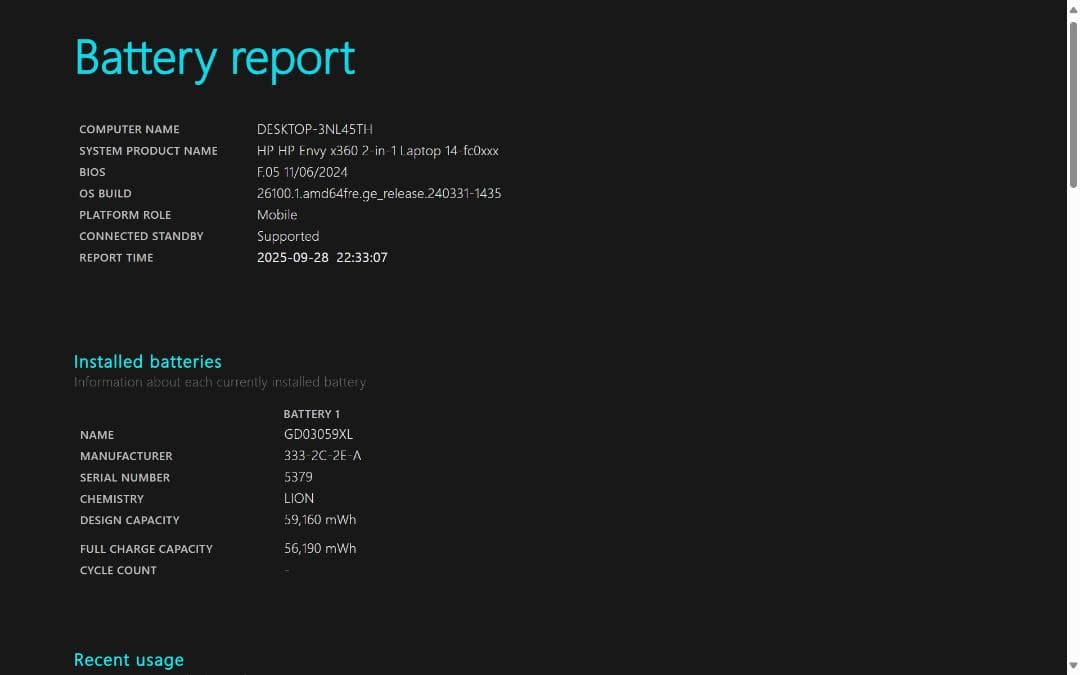Select the battery name GD03059XL
1080x675 pixels.
316,434
